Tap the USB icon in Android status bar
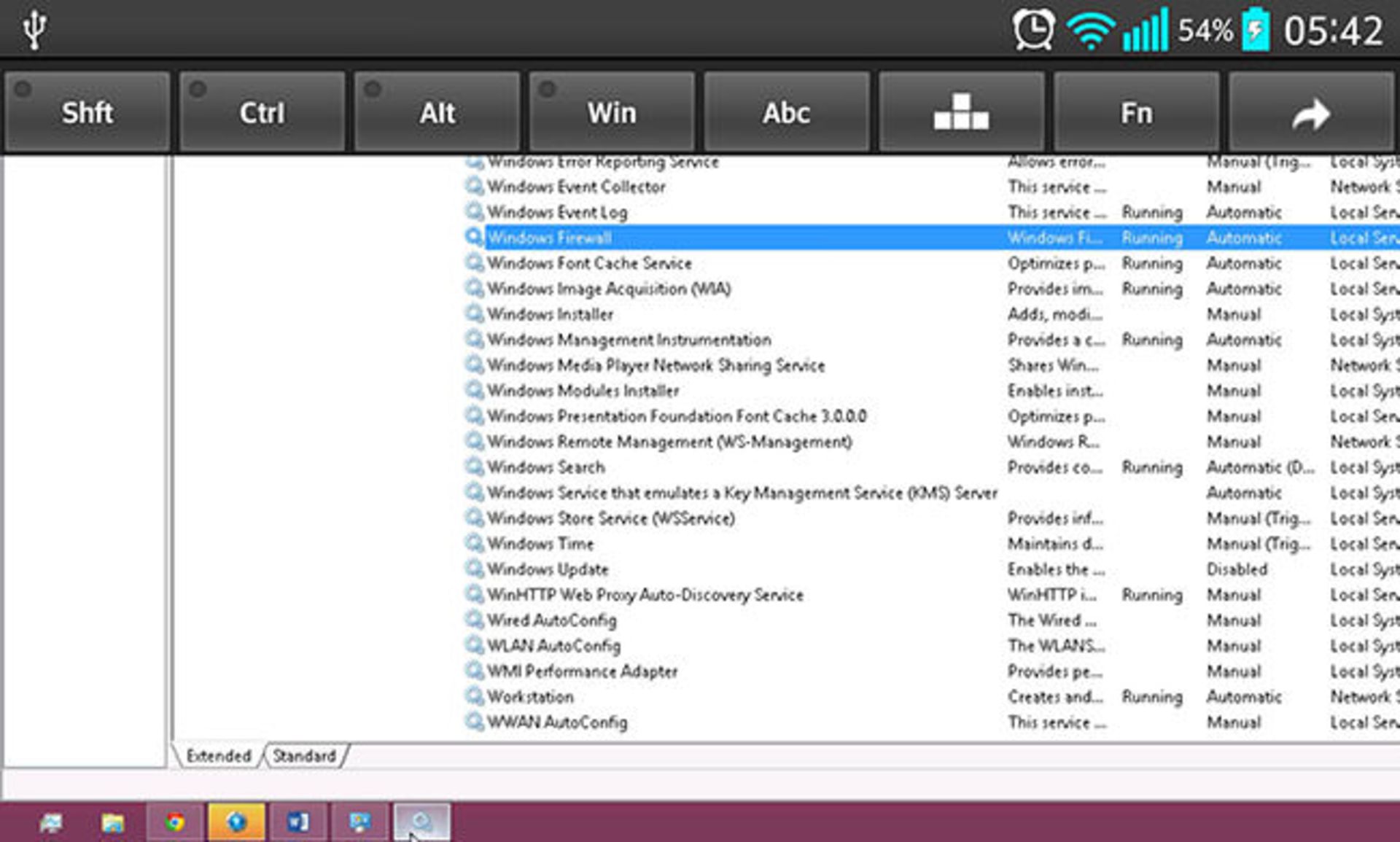 pos(34,29)
